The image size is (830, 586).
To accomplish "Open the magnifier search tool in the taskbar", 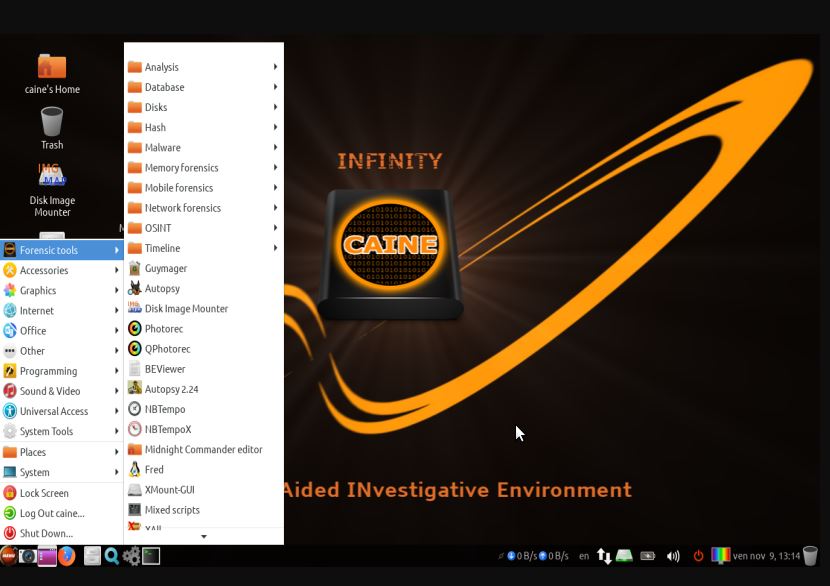I will coord(112,556).
